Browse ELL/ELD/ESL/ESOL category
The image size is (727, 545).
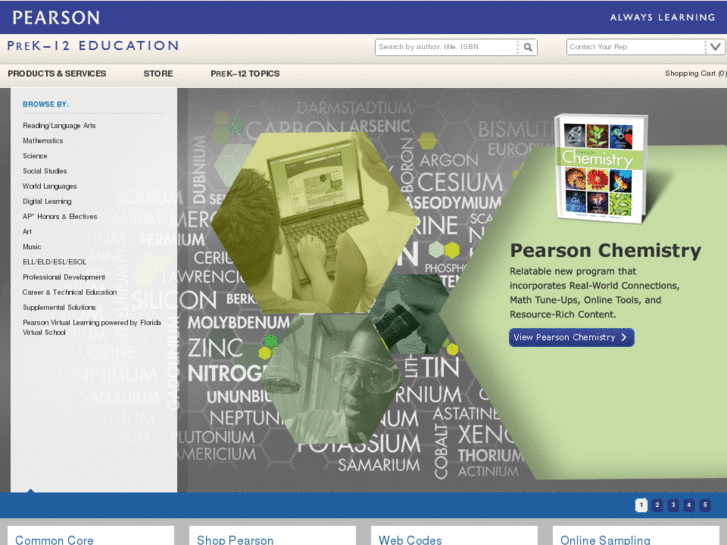point(54,262)
